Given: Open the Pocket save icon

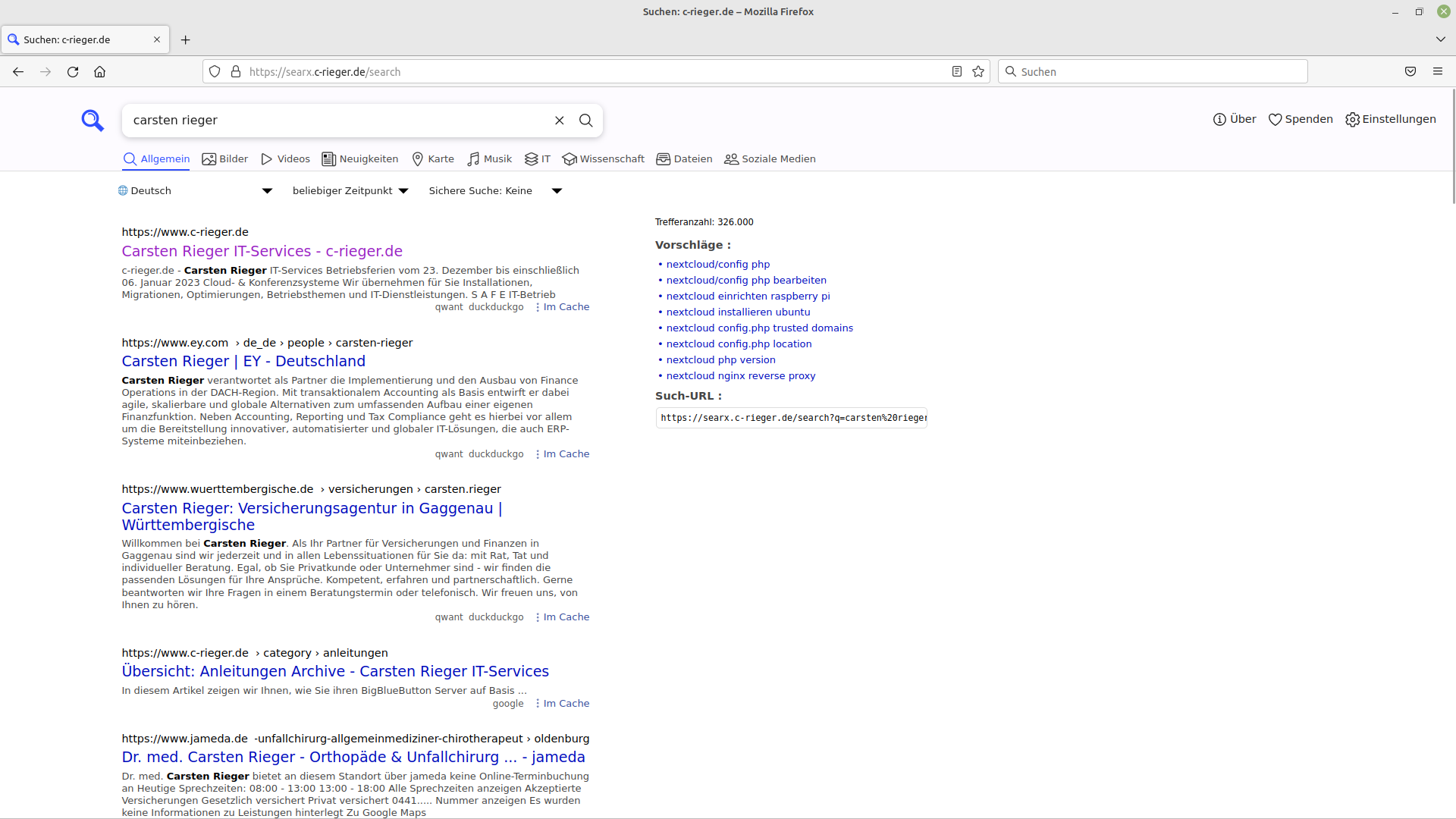Looking at the screenshot, I should click(x=1410, y=71).
